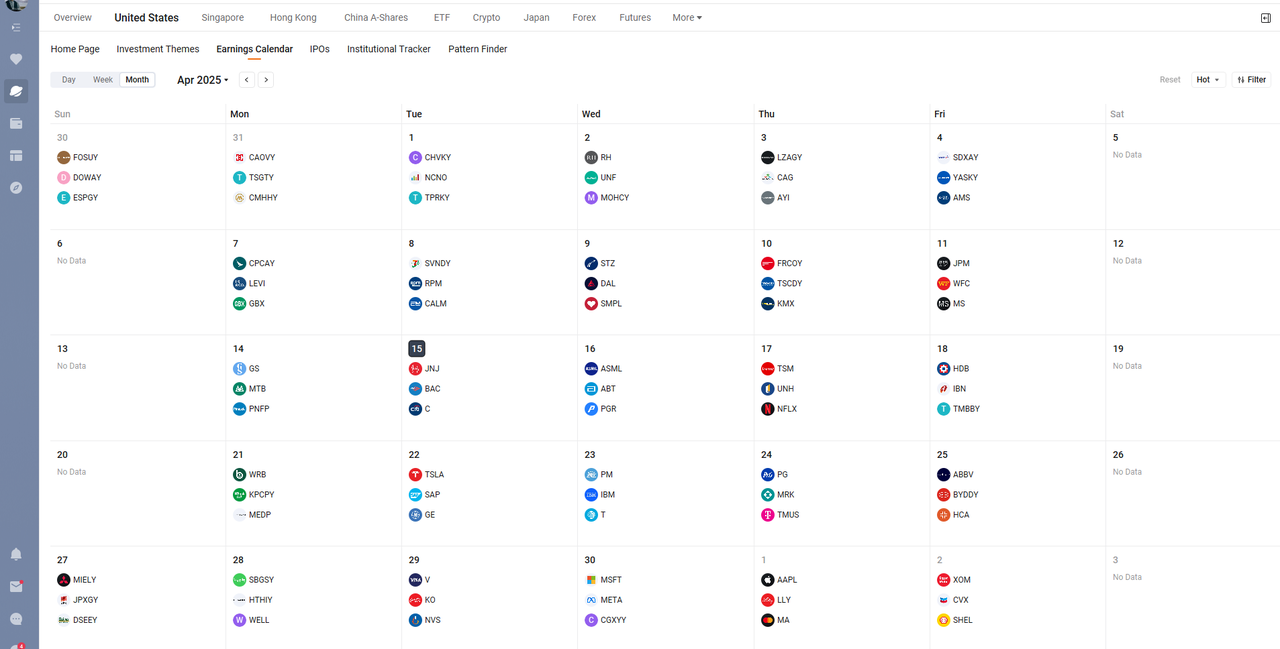Click the layout panel icon in sidebar

click(16, 155)
